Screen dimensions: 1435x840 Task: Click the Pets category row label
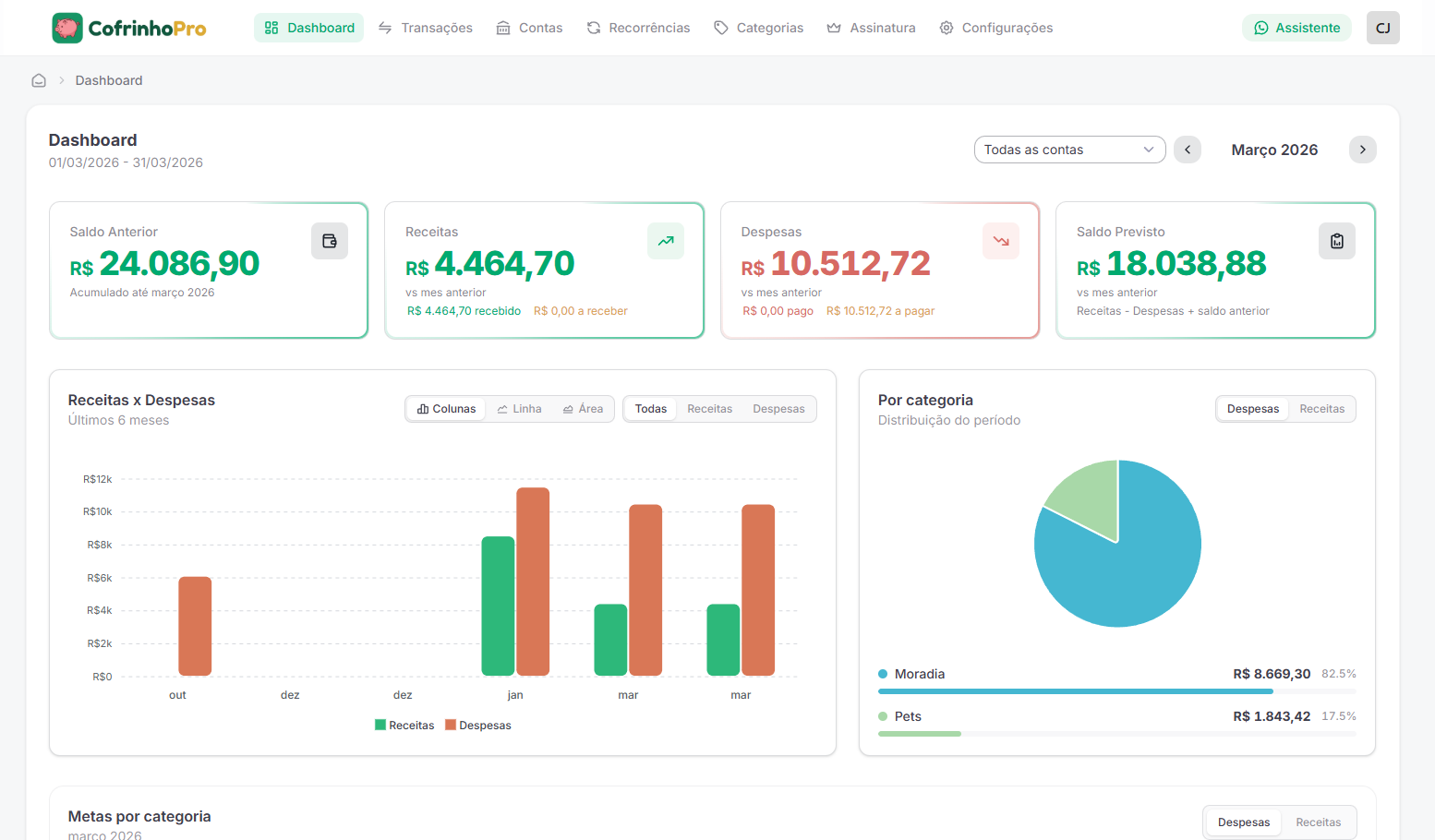coord(908,716)
